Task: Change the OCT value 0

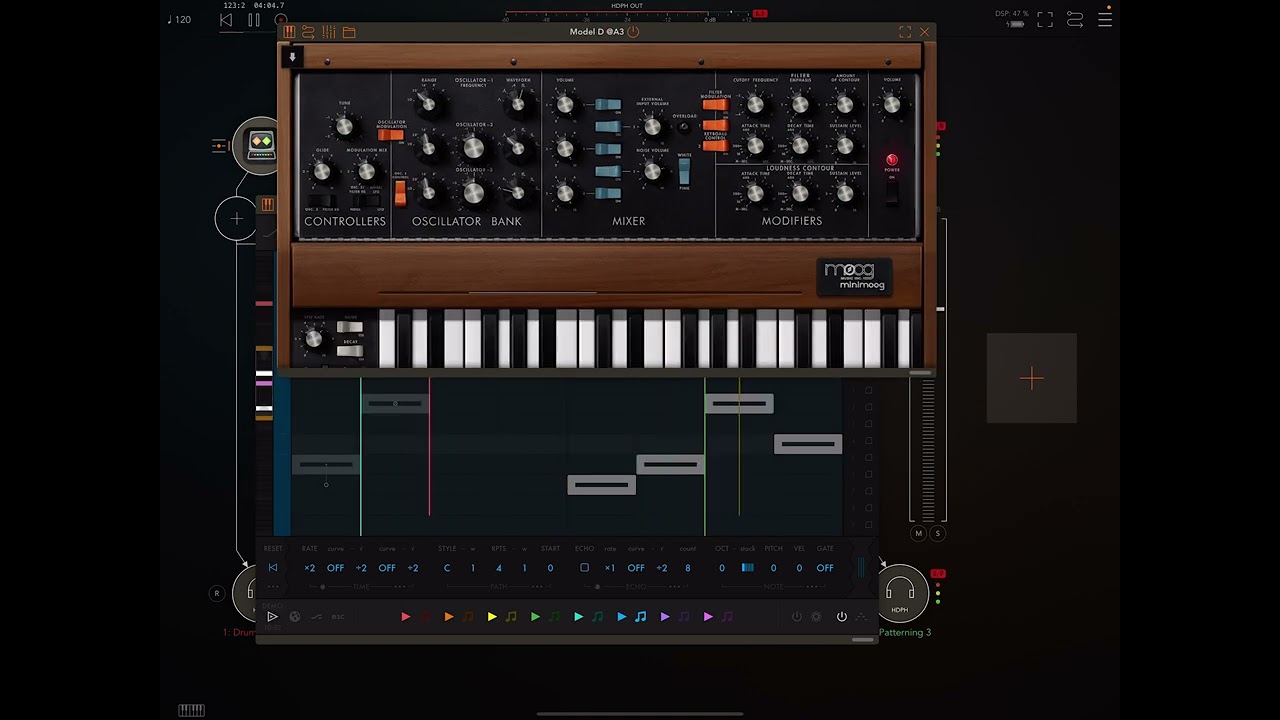Action: pos(722,568)
